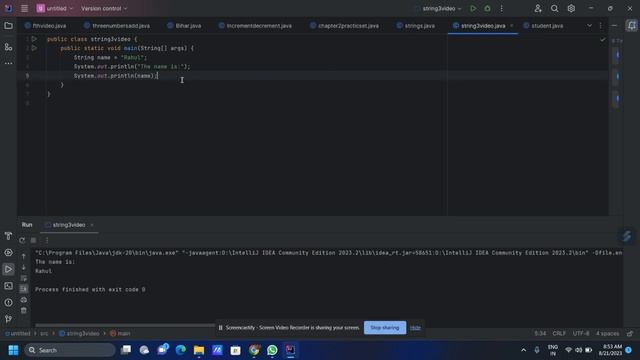Hide the Run tool window minimize icon
640x360 pixels.
(614, 26)
